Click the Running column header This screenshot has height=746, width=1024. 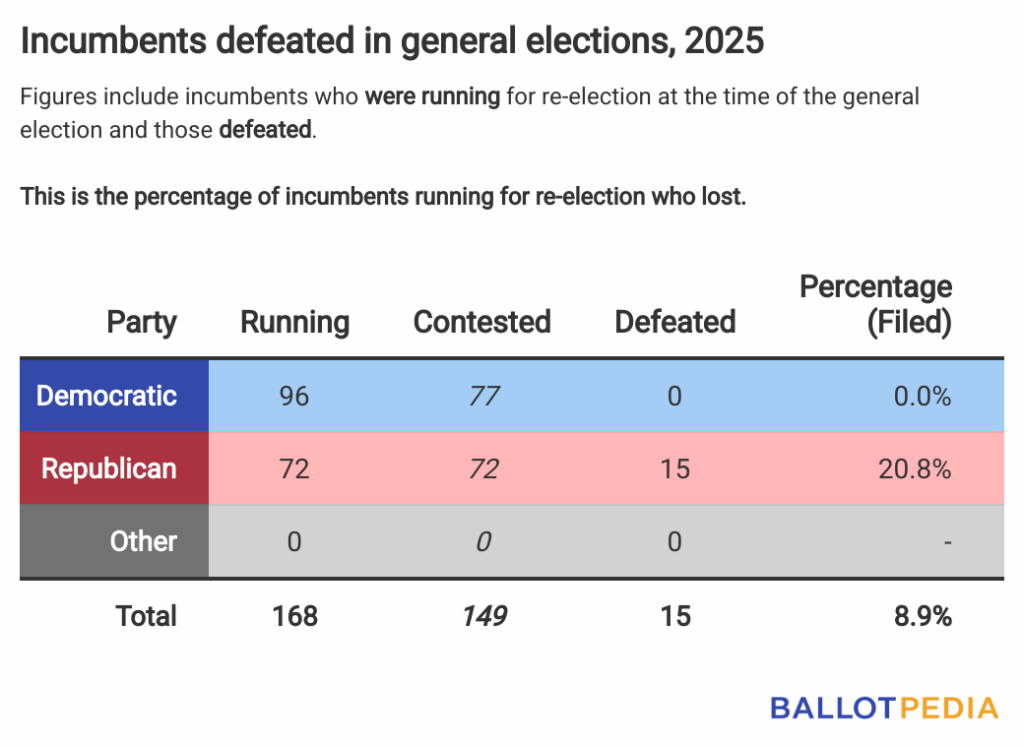(295, 322)
